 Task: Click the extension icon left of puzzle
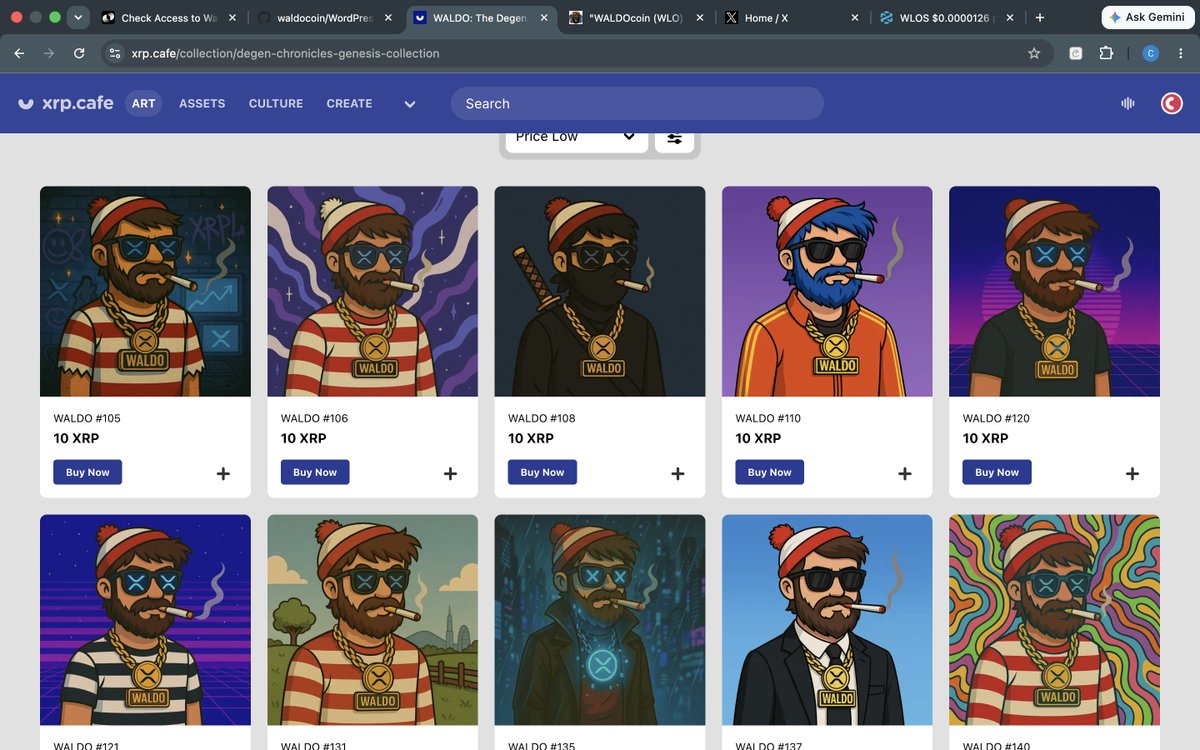coord(1076,53)
